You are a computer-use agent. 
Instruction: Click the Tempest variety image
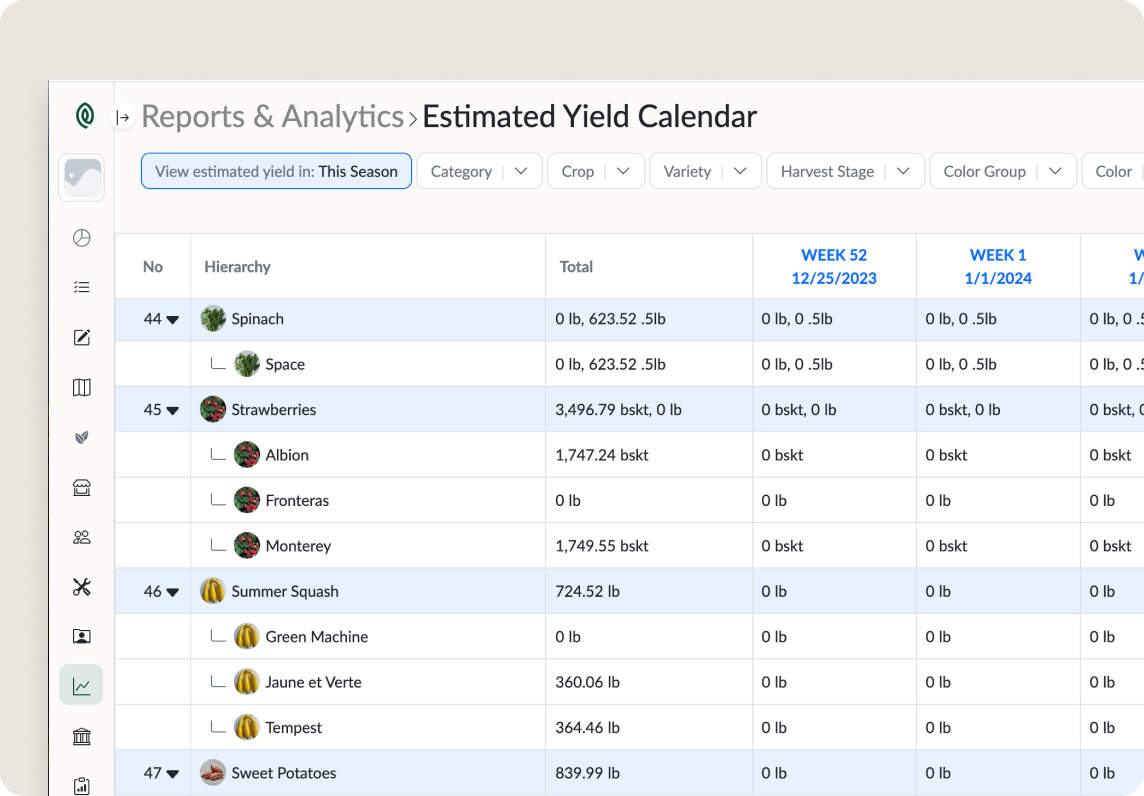click(247, 727)
